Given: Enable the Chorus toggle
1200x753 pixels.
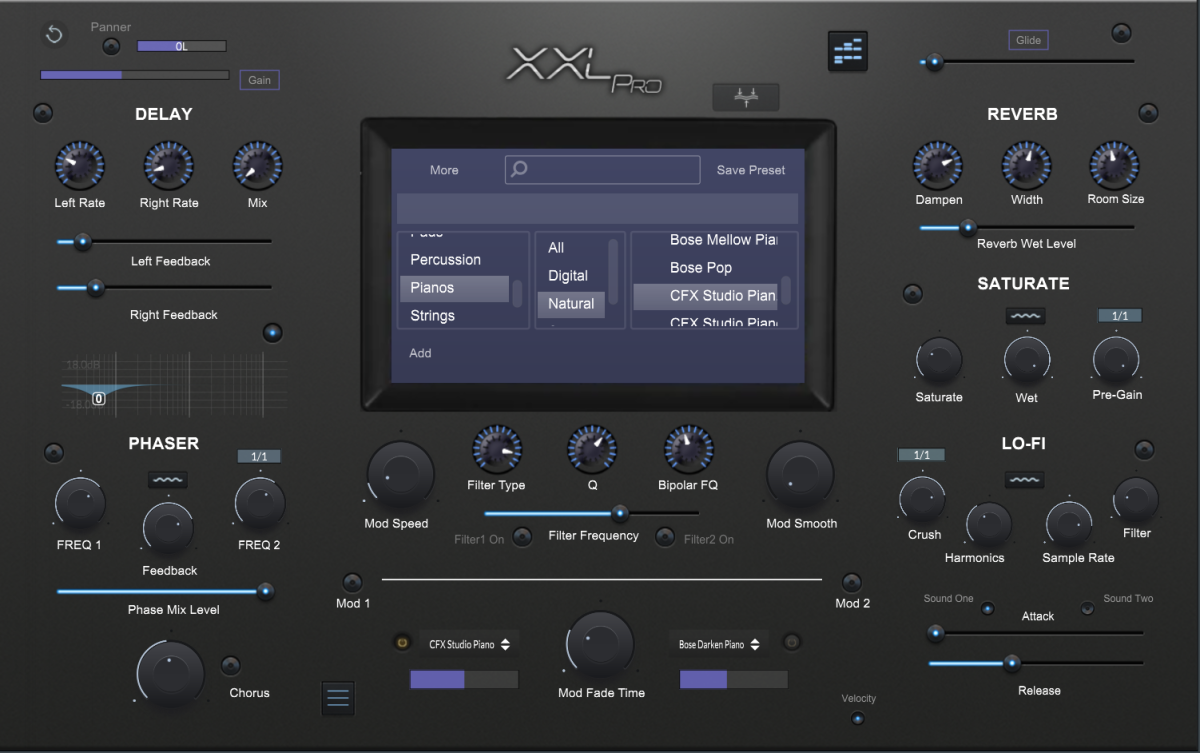Looking at the screenshot, I should pyautogui.click(x=231, y=666).
